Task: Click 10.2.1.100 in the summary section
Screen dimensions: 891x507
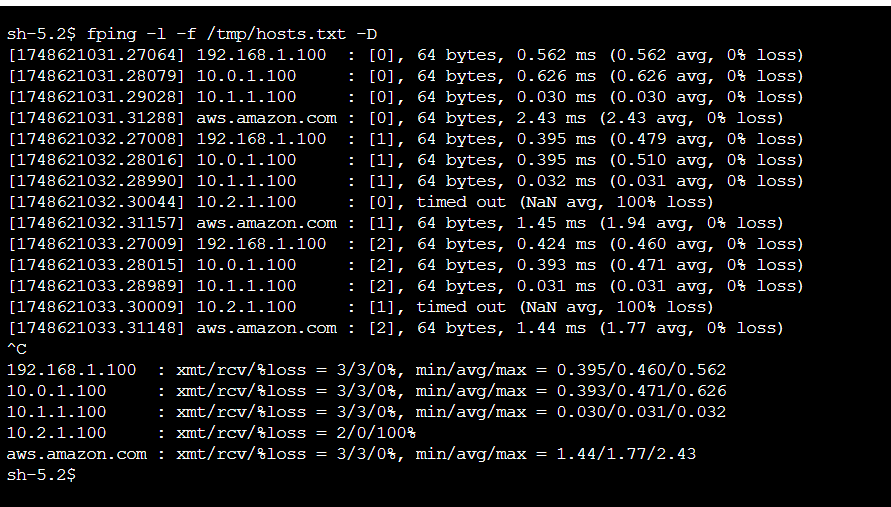Action: pyautogui.click(x=56, y=433)
